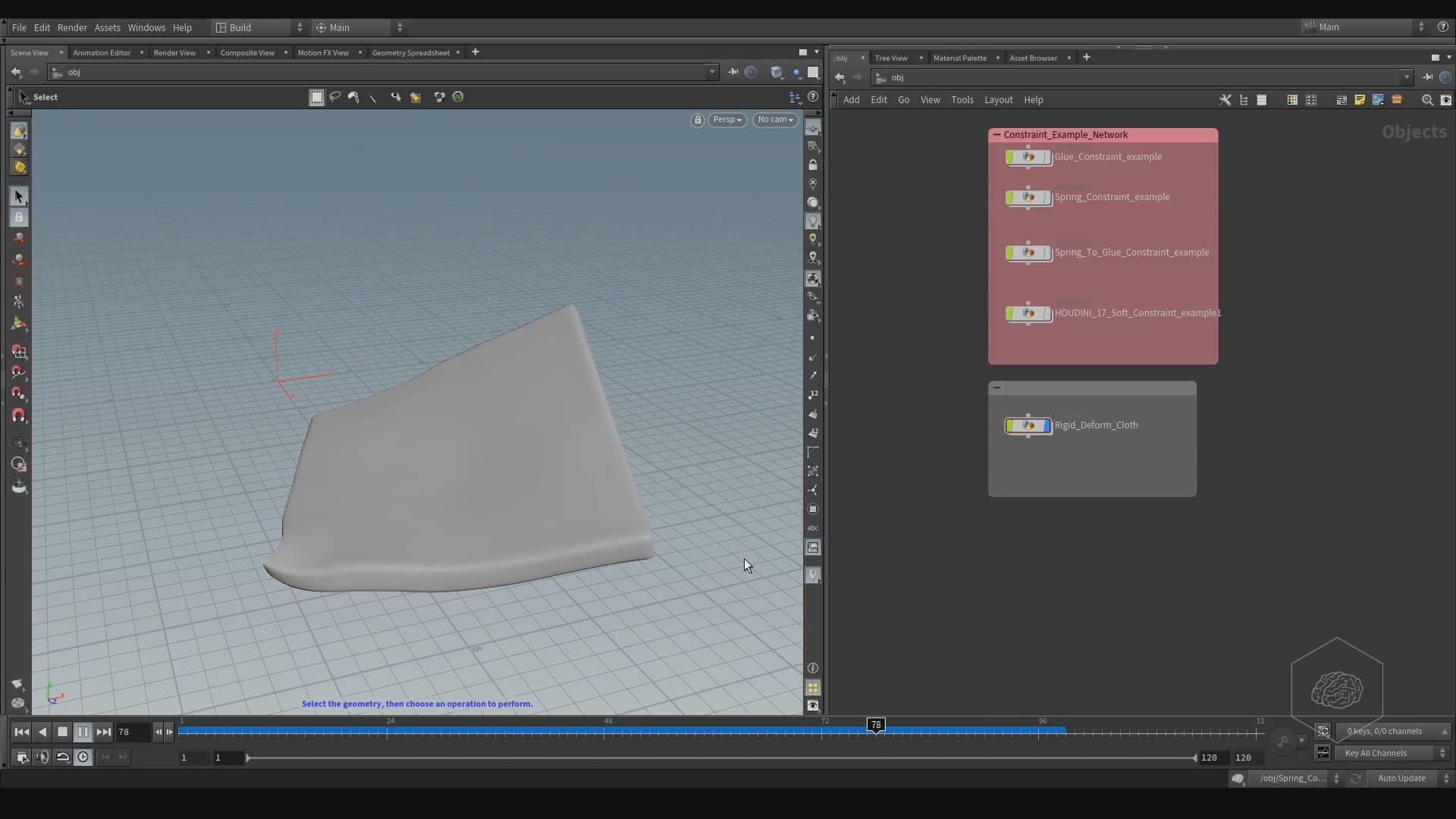Select the arrow Select tool in left toolbar
This screenshot has width=1456, height=819.
click(x=18, y=196)
